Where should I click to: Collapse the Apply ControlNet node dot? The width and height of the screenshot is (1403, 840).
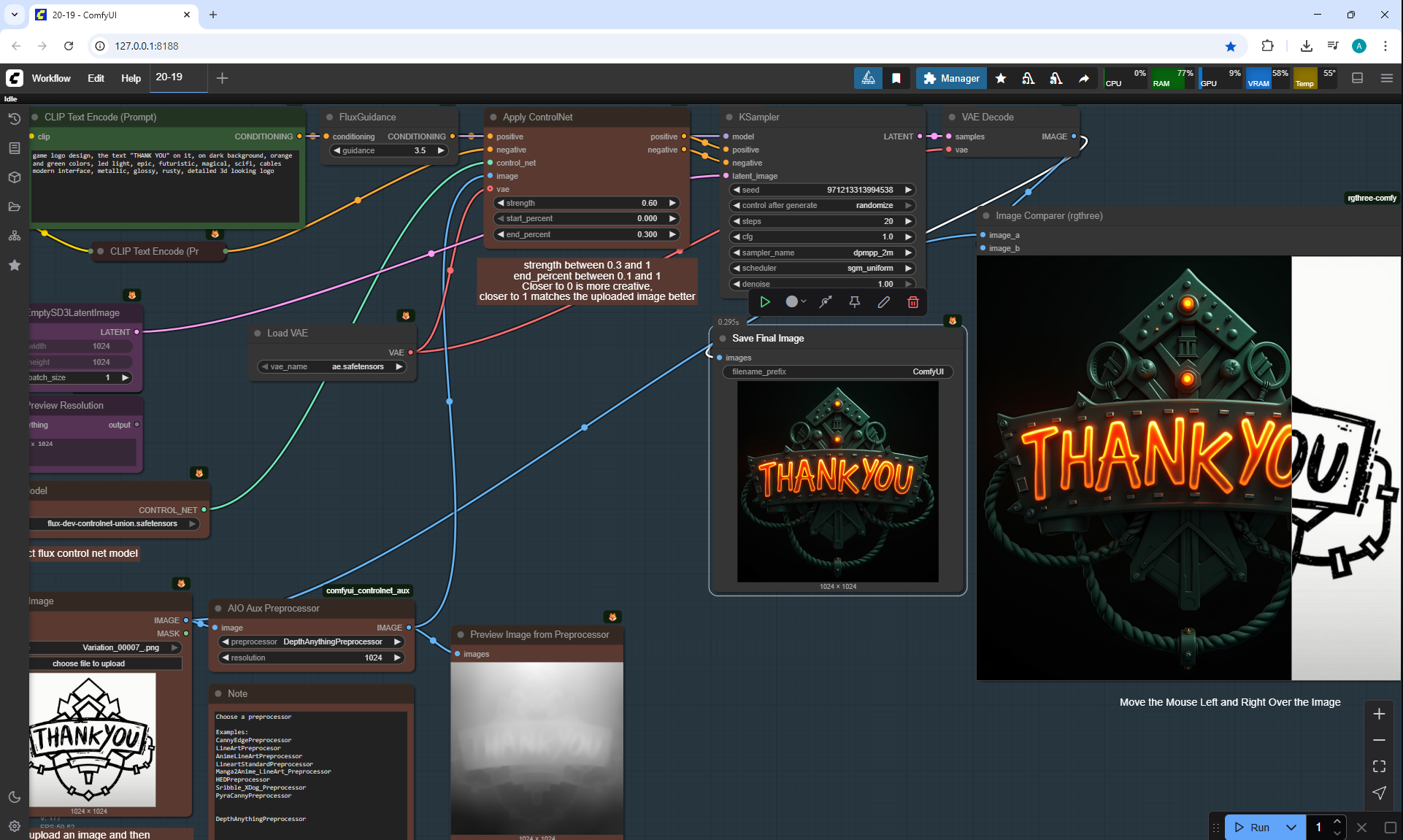pos(493,117)
